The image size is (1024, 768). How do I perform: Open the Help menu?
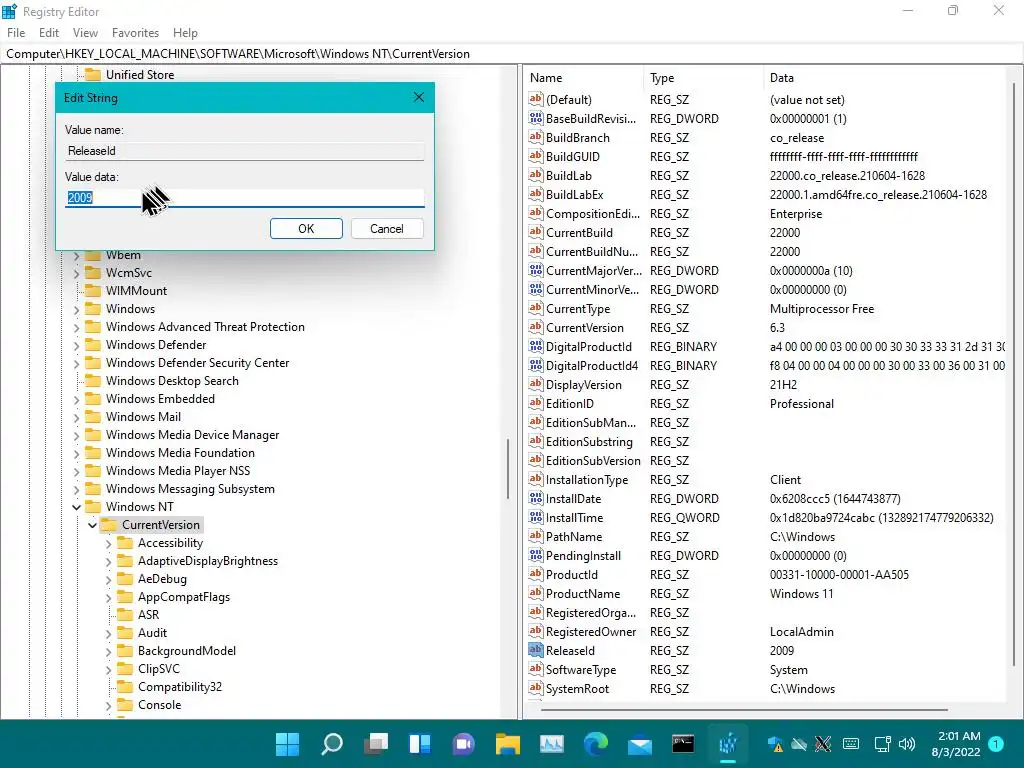185,33
